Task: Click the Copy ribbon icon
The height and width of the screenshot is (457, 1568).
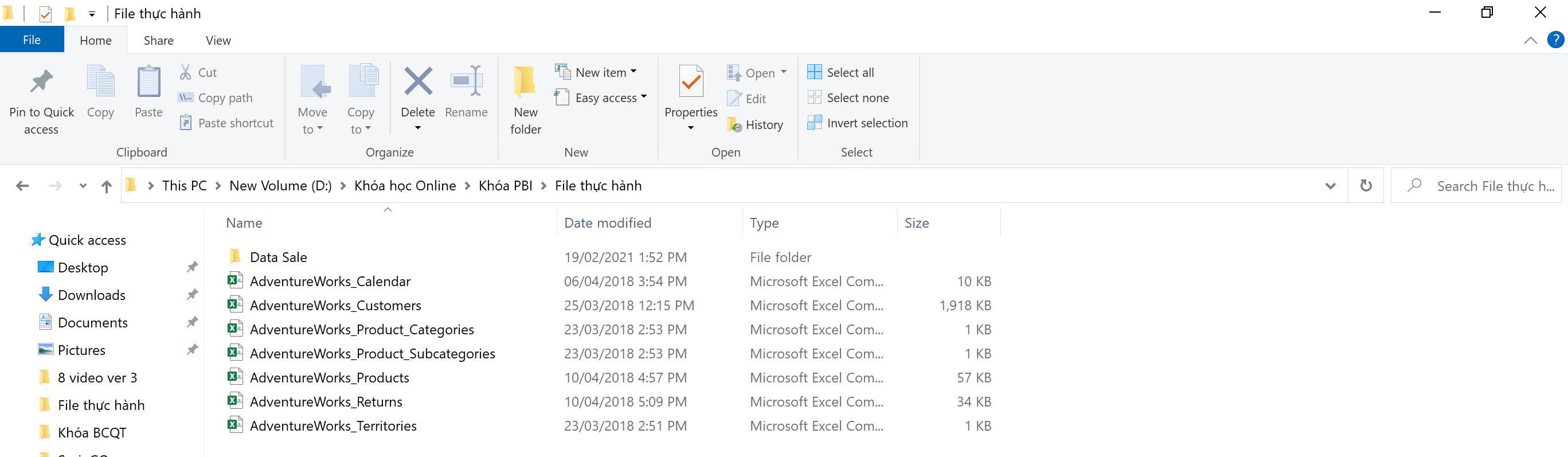Action: point(100,81)
